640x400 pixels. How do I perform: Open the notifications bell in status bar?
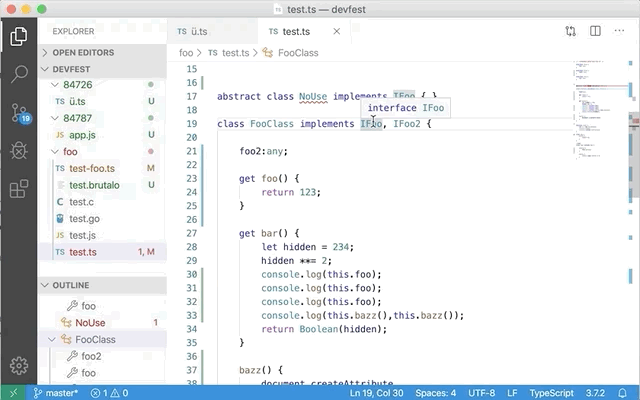click(x=622, y=393)
